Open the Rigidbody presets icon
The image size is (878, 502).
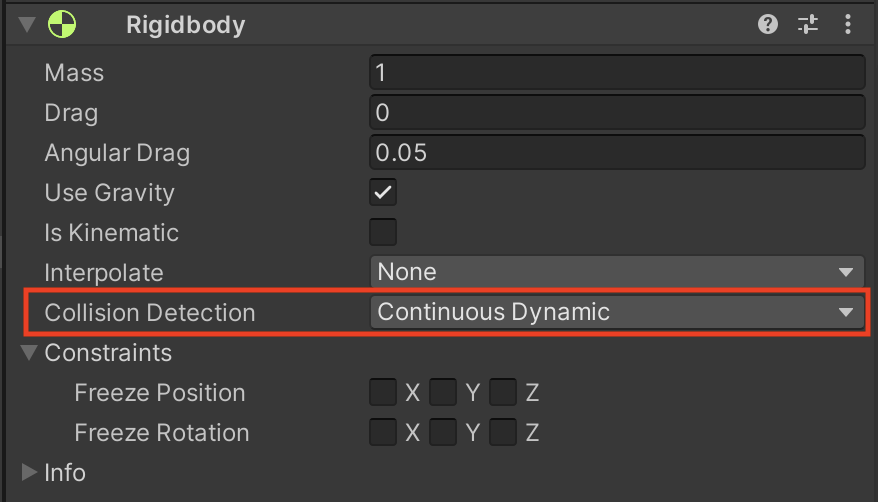(x=808, y=25)
